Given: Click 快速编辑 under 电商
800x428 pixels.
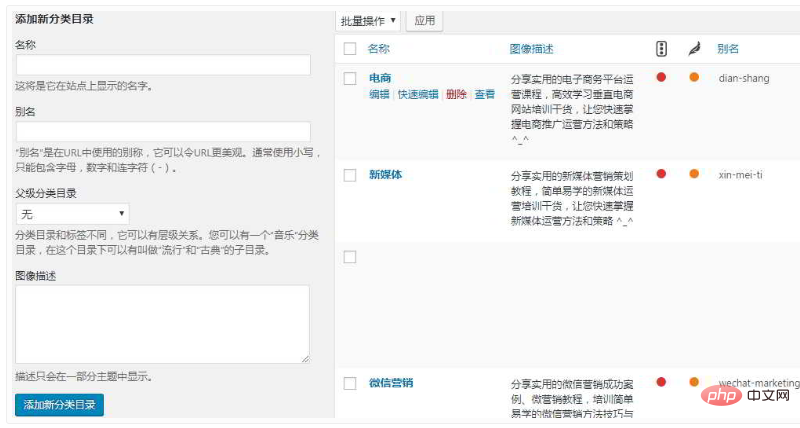Looking at the screenshot, I should coord(418,94).
